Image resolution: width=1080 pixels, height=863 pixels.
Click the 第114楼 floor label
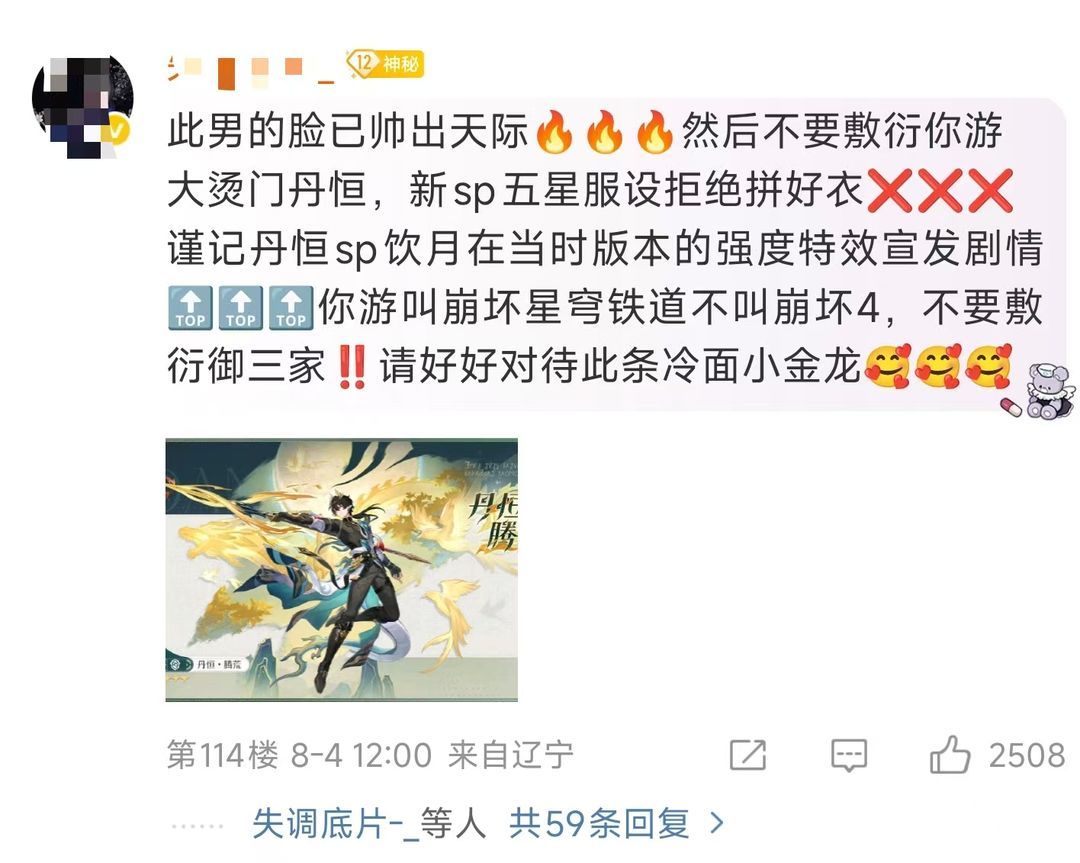coord(222,755)
